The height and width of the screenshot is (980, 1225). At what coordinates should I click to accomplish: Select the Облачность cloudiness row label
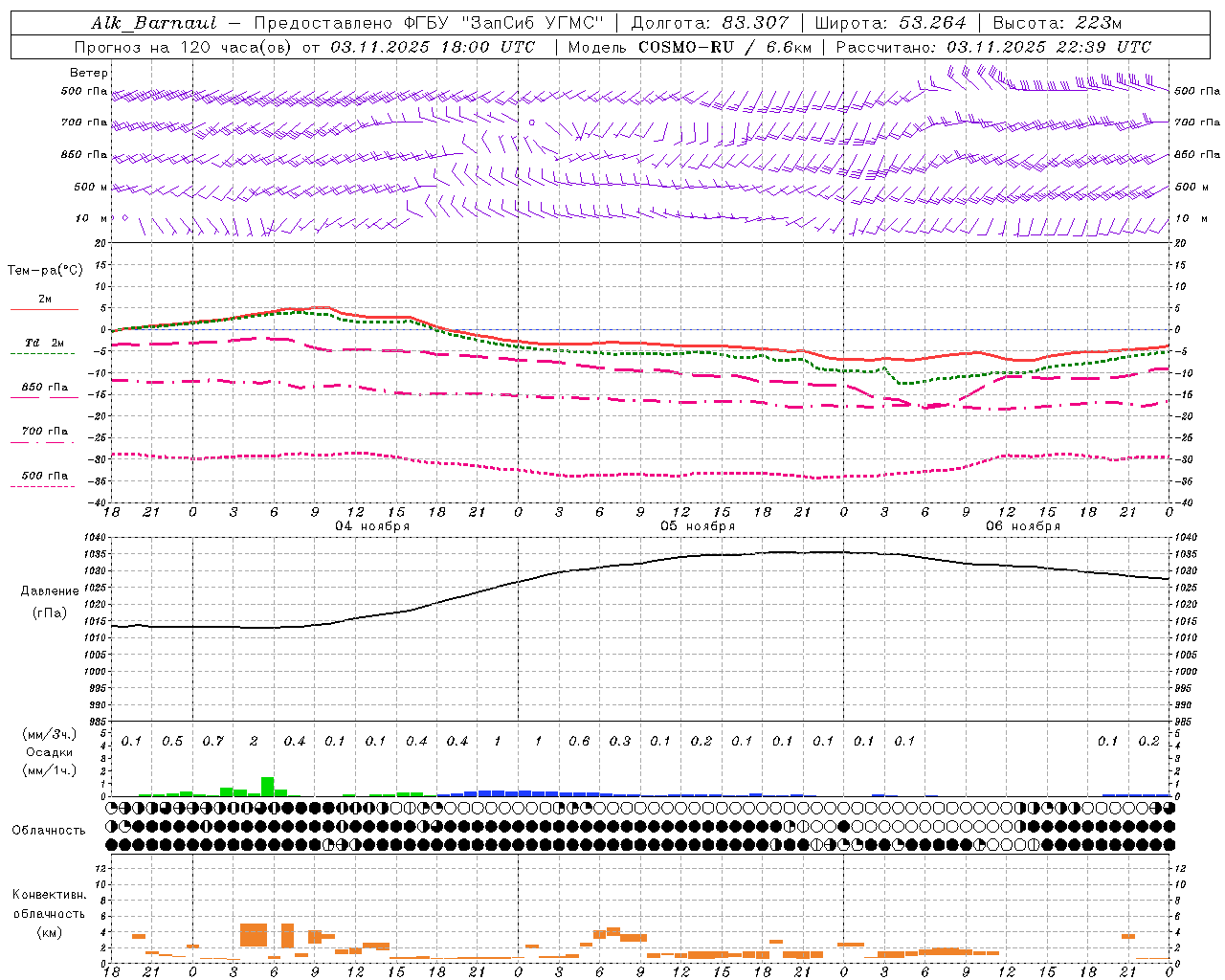click(x=49, y=830)
